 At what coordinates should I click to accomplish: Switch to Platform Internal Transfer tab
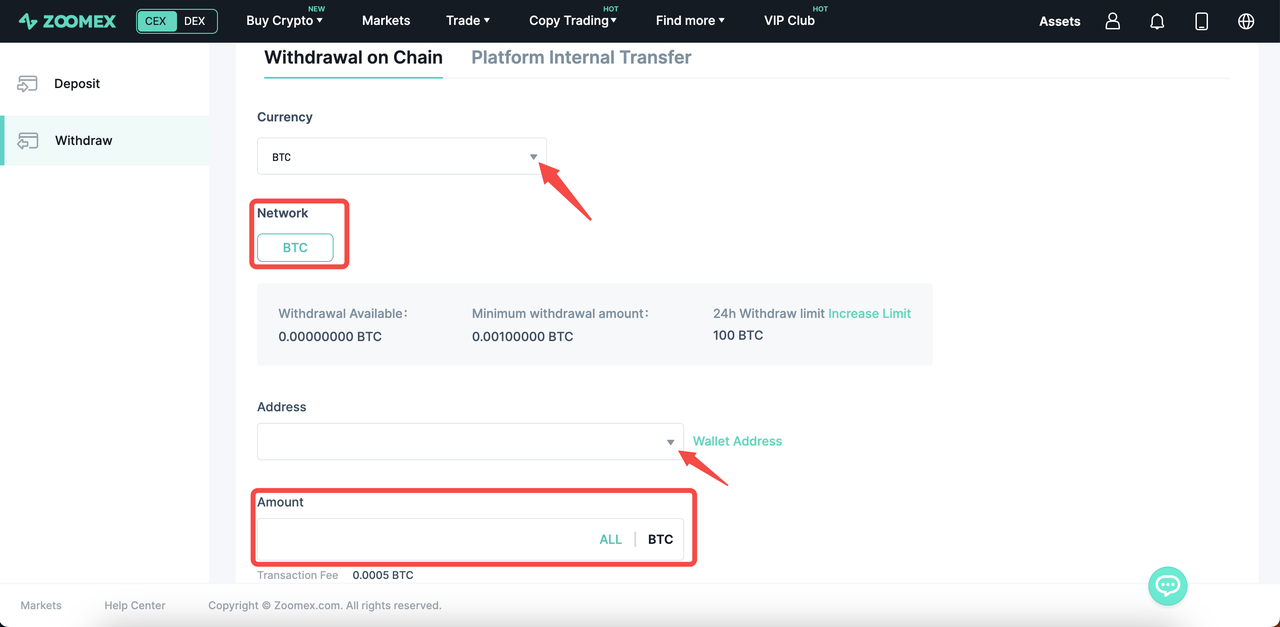(x=581, y=57)
